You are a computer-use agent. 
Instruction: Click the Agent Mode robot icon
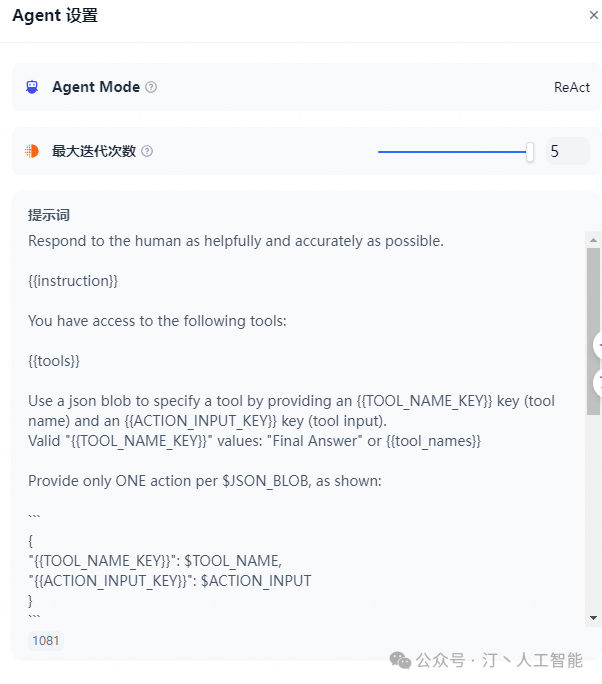pos(32,87)
